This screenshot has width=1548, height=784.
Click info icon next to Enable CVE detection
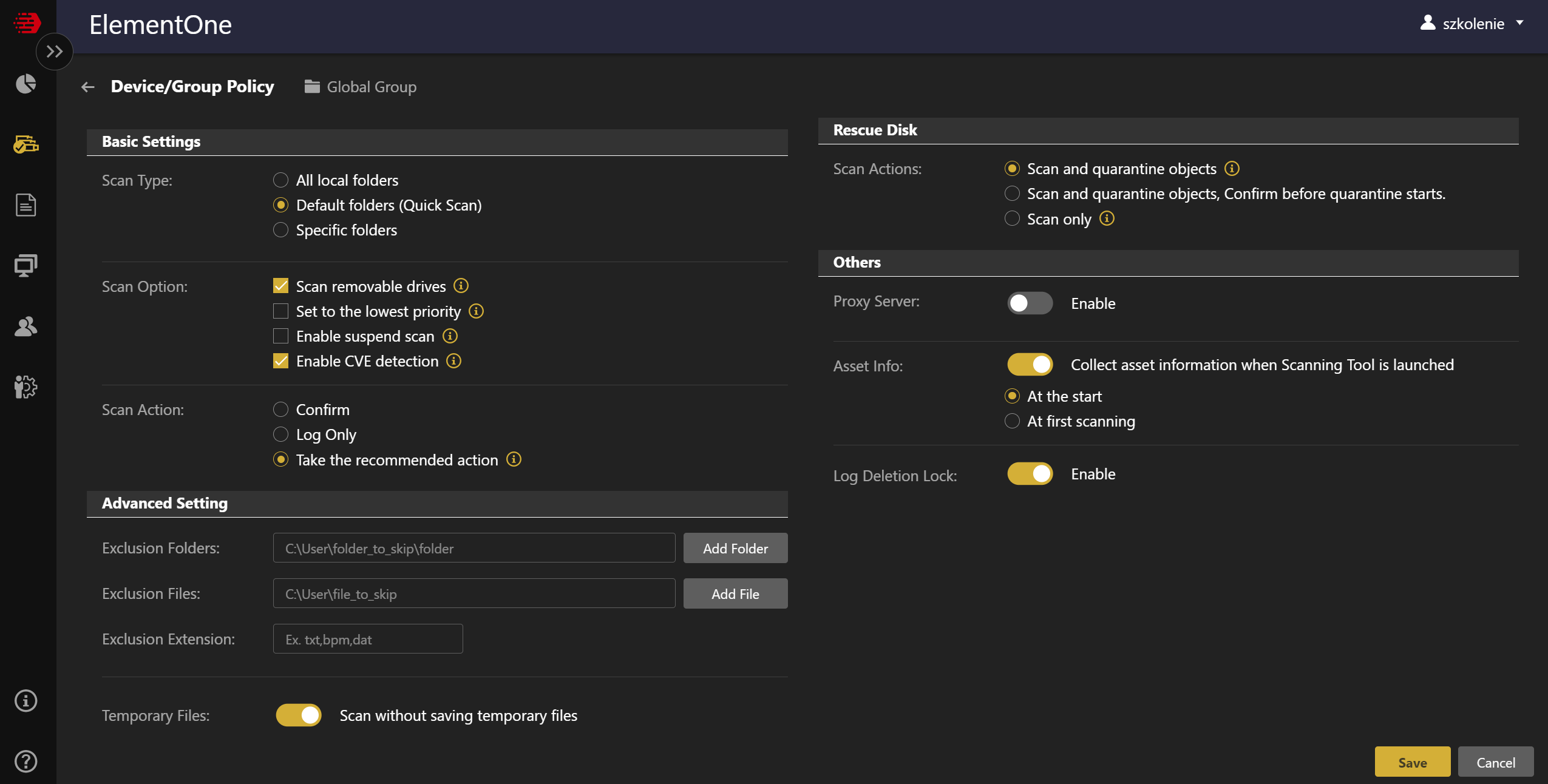tap(454, 361)
